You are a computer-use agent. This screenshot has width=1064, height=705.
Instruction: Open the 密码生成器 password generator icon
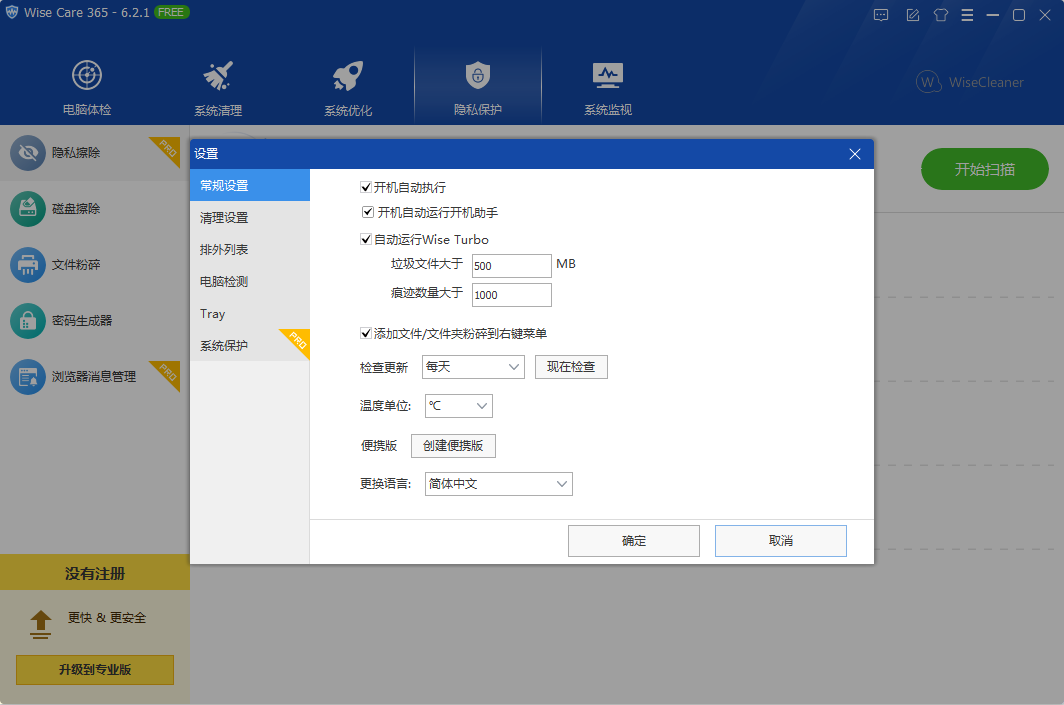tap(28, 321)
